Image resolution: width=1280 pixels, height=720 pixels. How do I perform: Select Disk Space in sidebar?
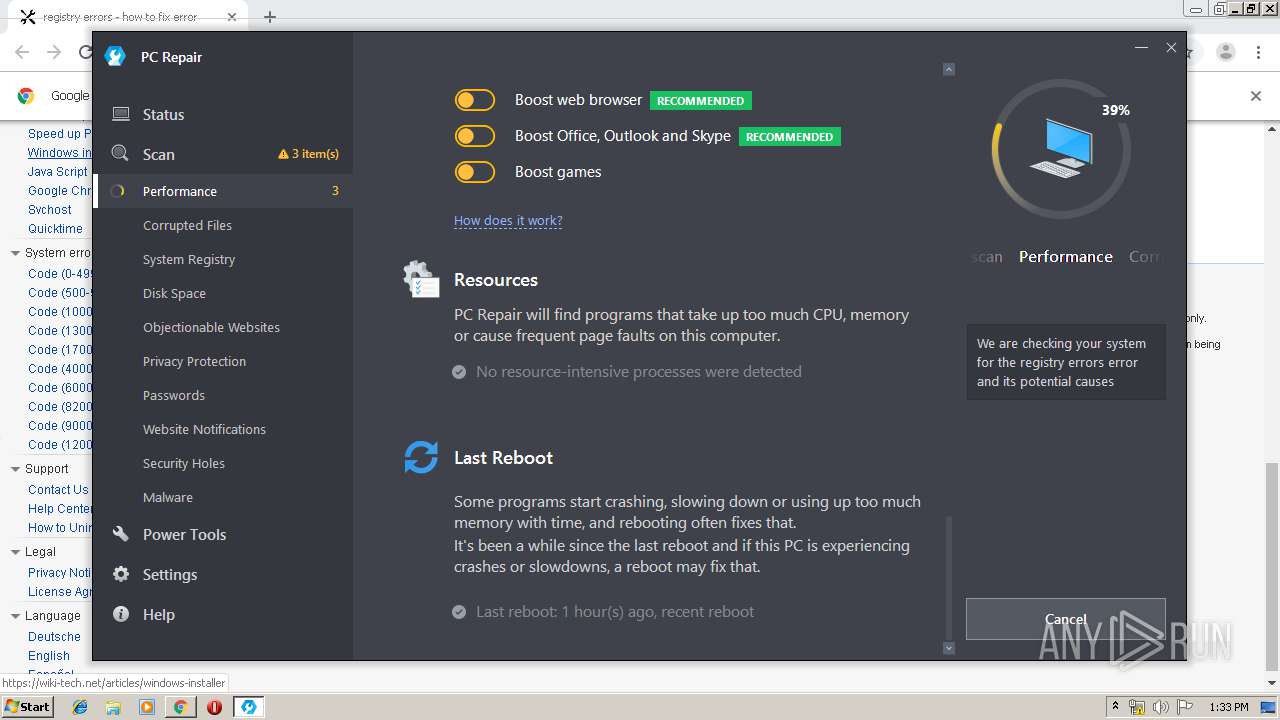pos(174,293)
